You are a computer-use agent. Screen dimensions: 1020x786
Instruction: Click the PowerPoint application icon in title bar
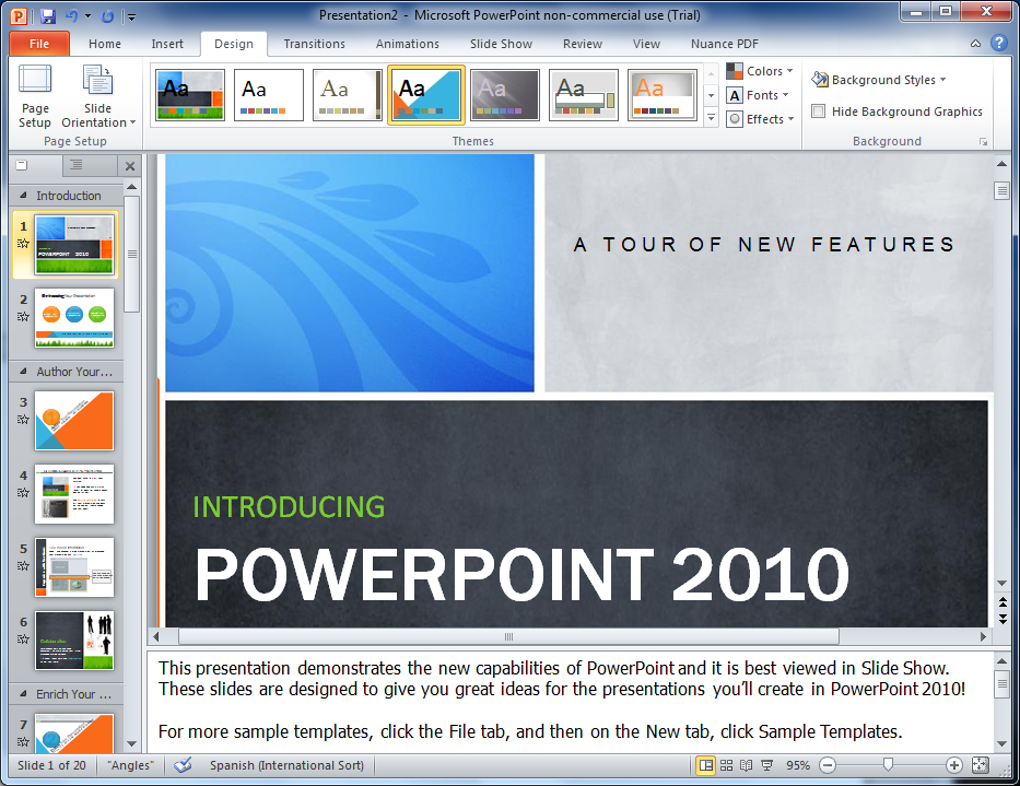click(x=19, y=16)
